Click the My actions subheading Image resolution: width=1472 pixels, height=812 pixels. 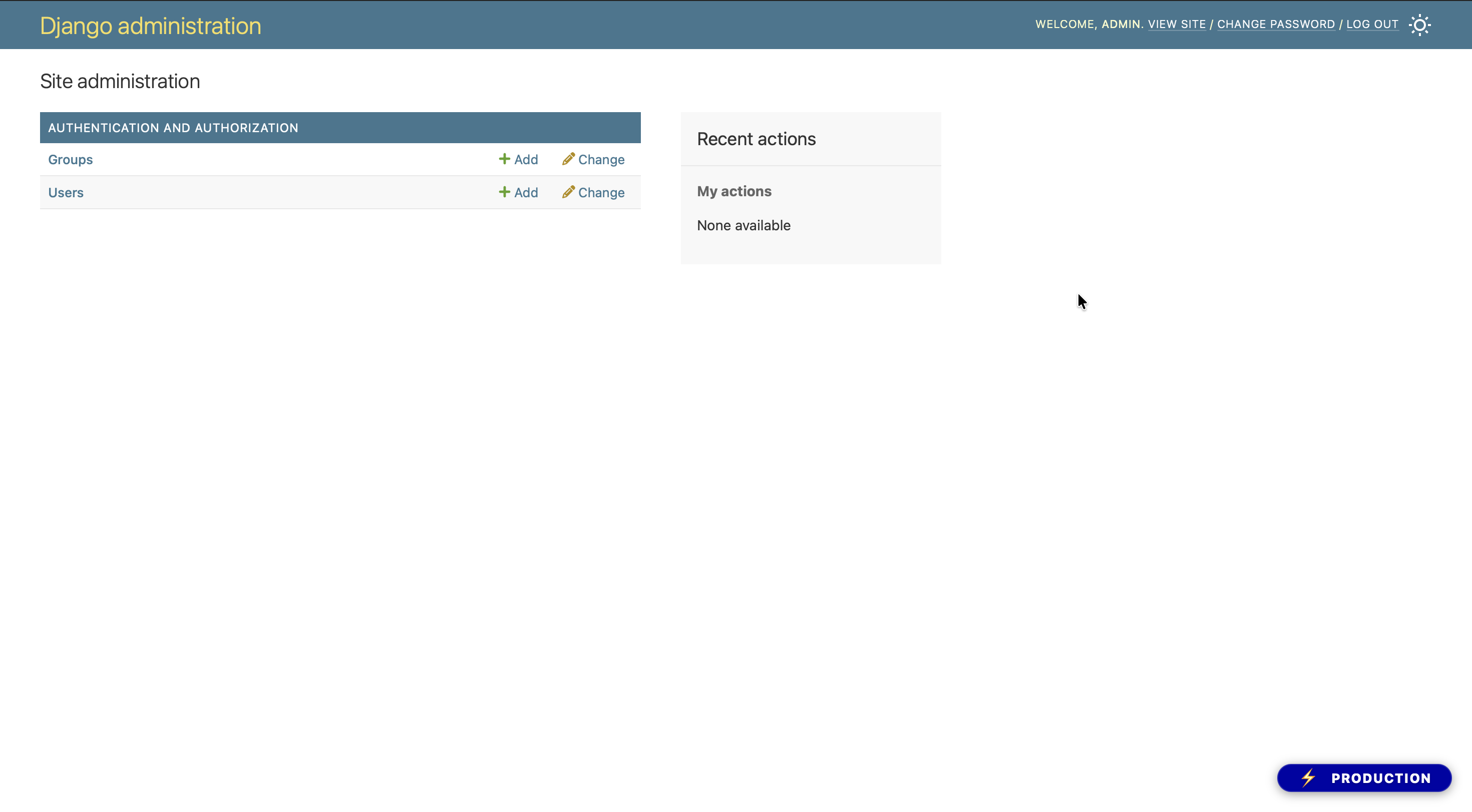(734, 191)
